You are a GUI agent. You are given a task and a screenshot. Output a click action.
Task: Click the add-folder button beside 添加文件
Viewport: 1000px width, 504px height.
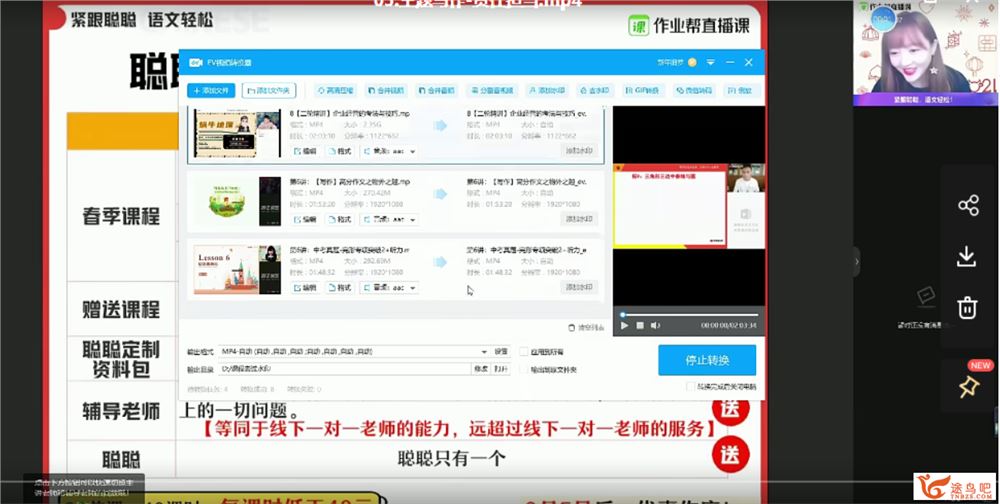pyautogui.click(x=268, y=91)
